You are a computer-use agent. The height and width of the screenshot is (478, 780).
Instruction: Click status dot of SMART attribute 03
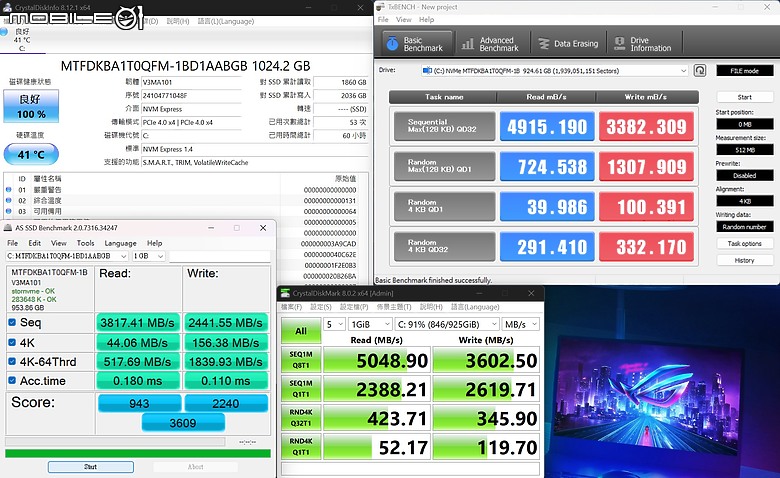8,211
